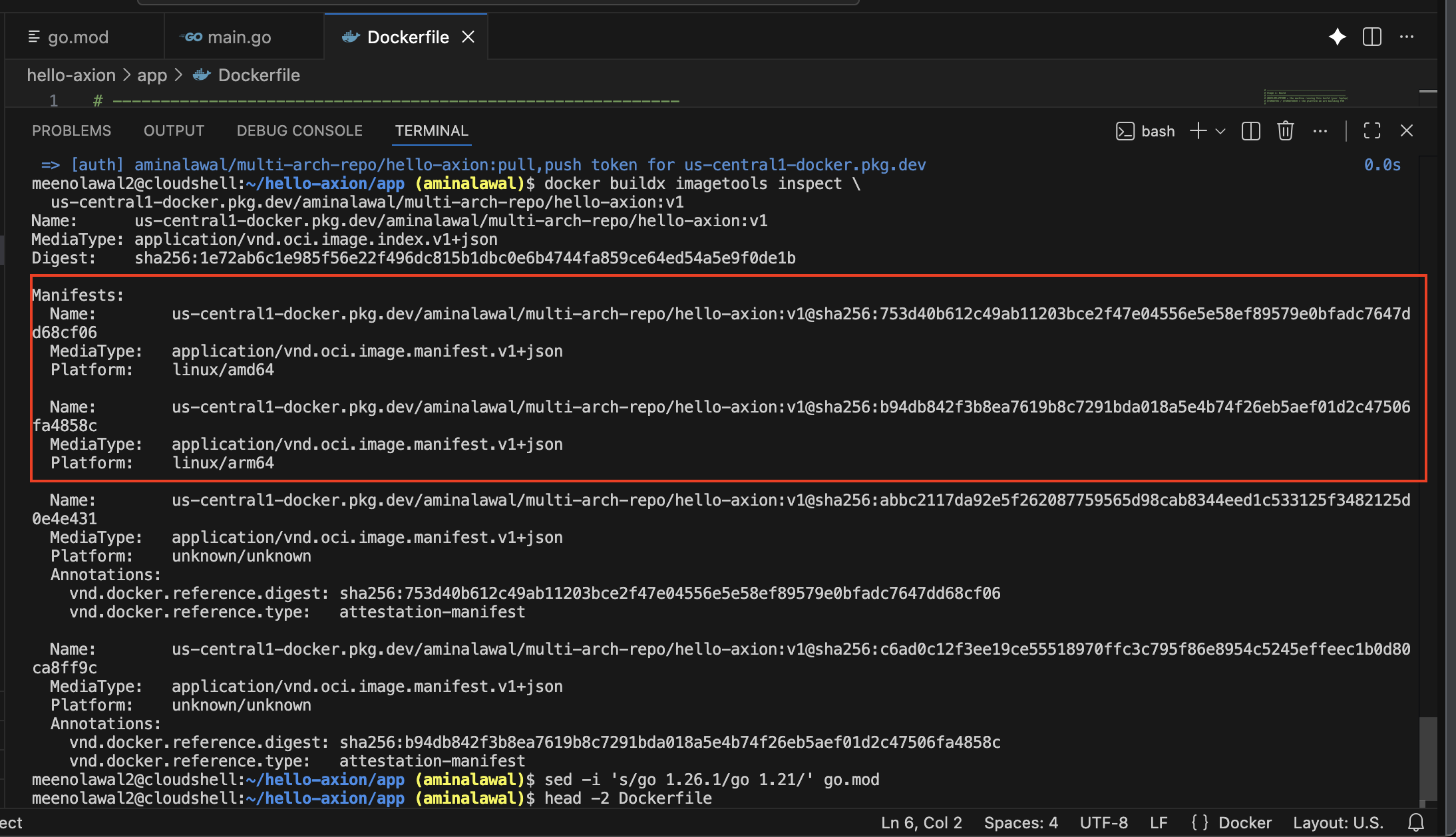
Task: Click editor line number 1
Action: (x=53, y=100)
